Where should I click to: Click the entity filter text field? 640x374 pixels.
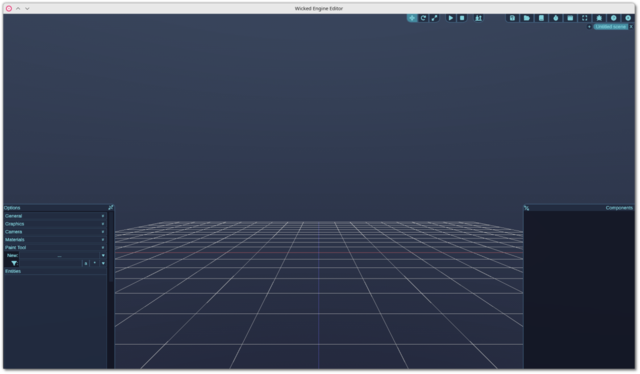[x=51, y=263]
